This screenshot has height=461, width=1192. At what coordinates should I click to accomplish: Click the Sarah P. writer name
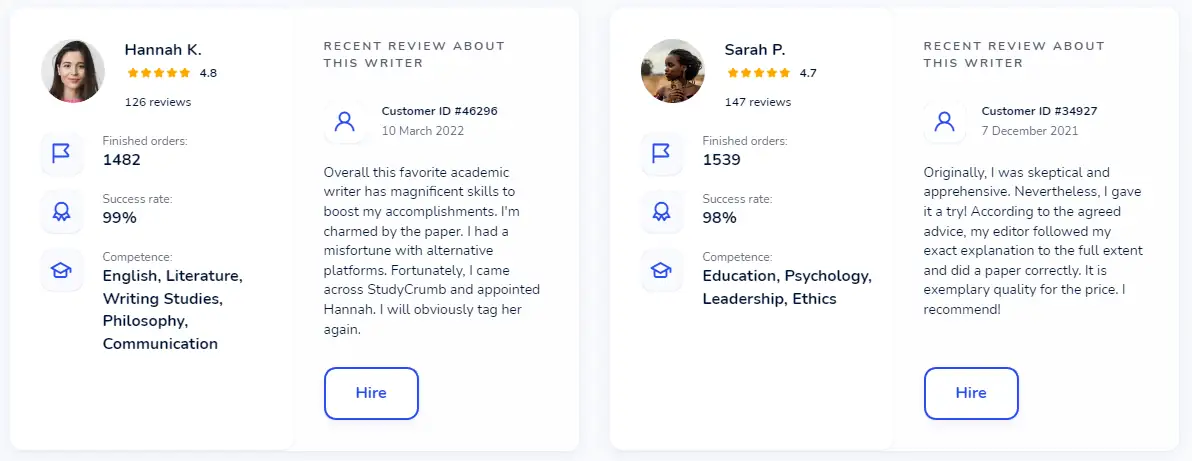click(x=755, y=49)
